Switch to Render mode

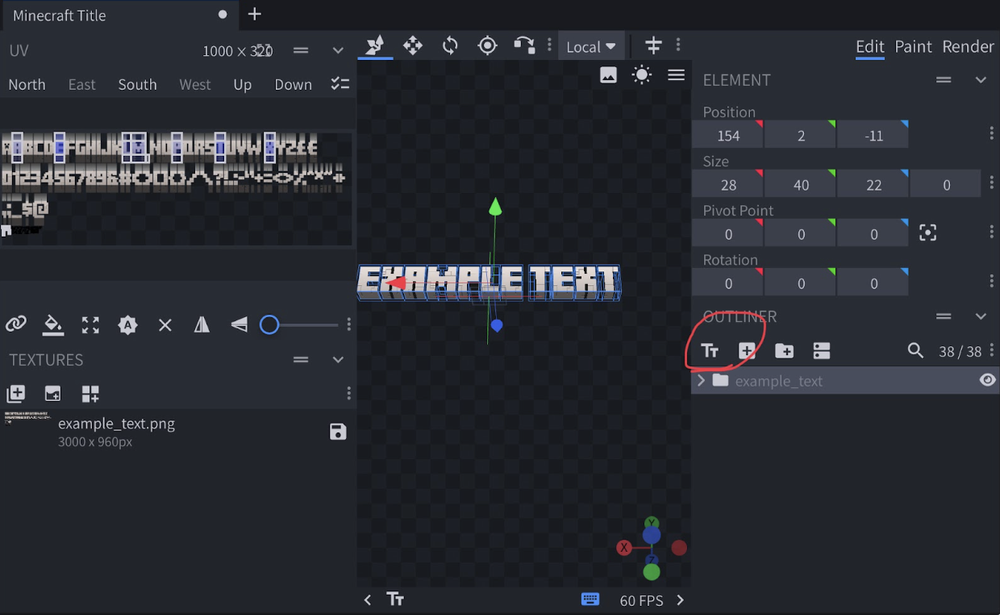tap(967, 47)
